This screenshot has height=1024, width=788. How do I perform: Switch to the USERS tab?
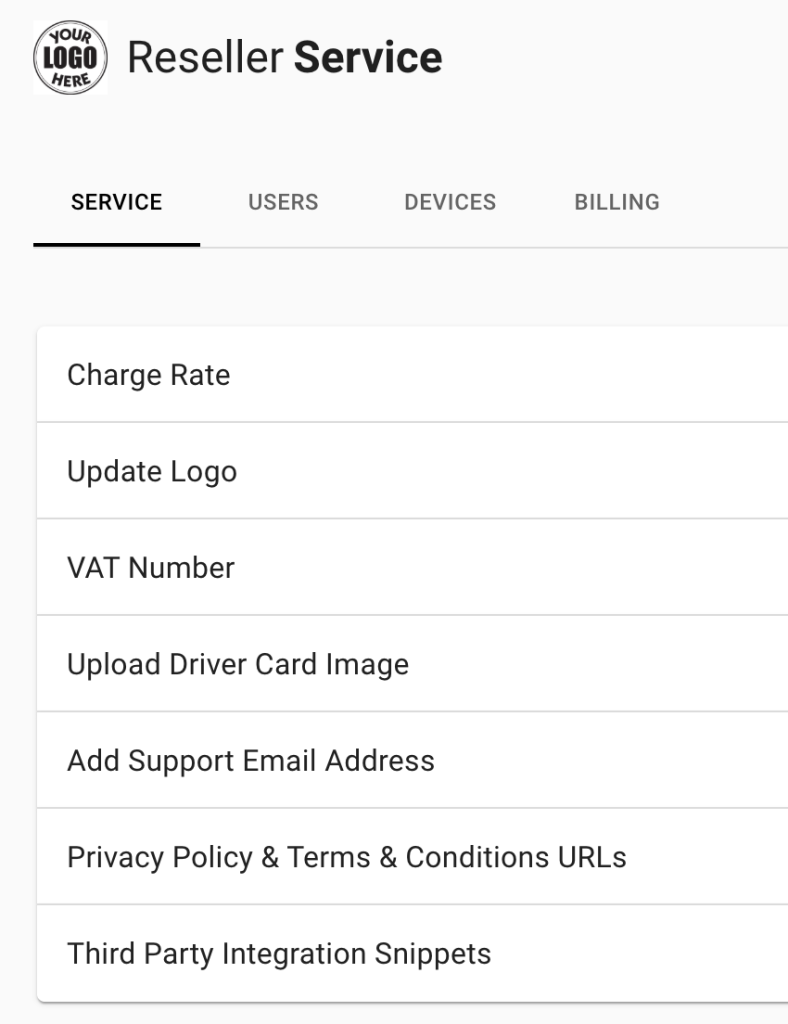(x=283, y=202)
